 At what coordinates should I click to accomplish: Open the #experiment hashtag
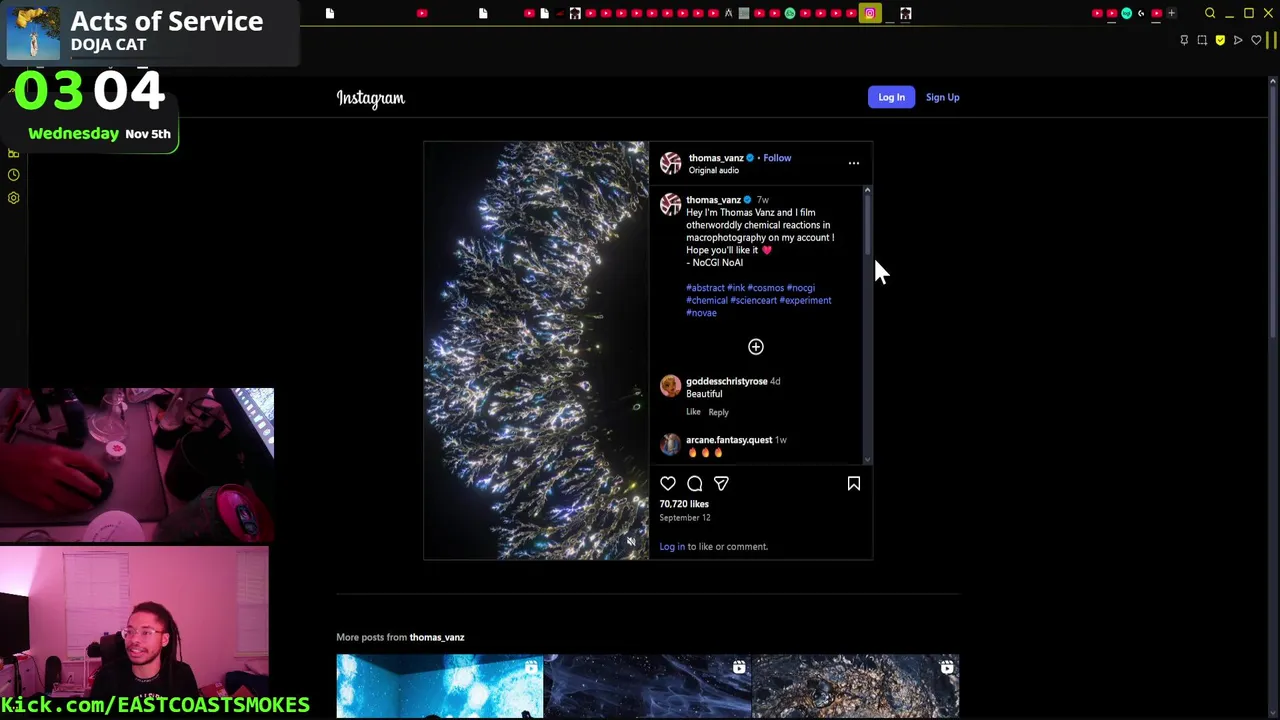tap(805, 300)
